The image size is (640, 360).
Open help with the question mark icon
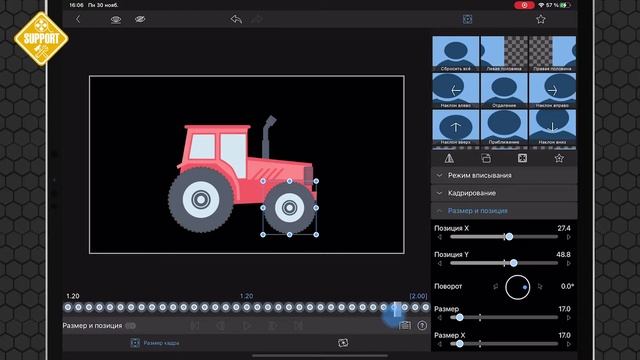tap(422, 325)
